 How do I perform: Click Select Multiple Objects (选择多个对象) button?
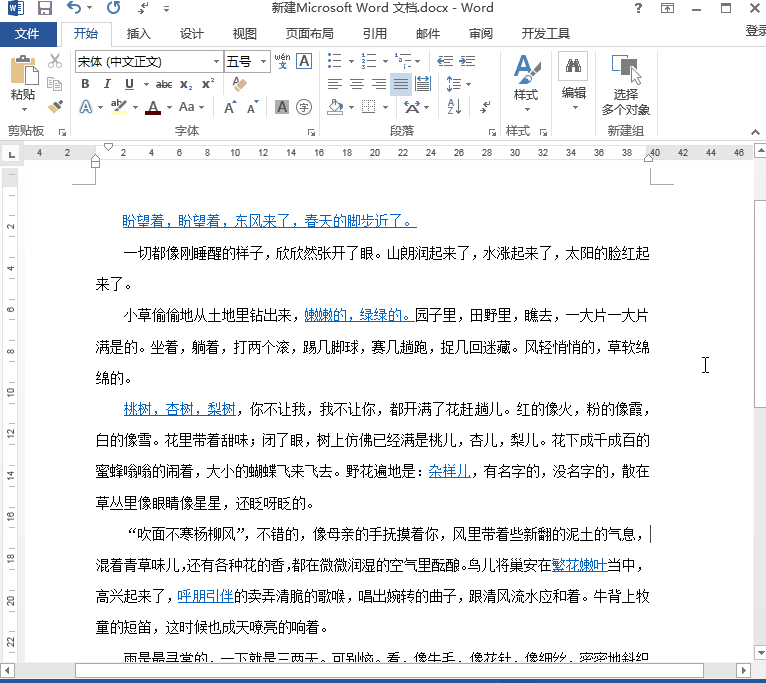pos(626,85)
